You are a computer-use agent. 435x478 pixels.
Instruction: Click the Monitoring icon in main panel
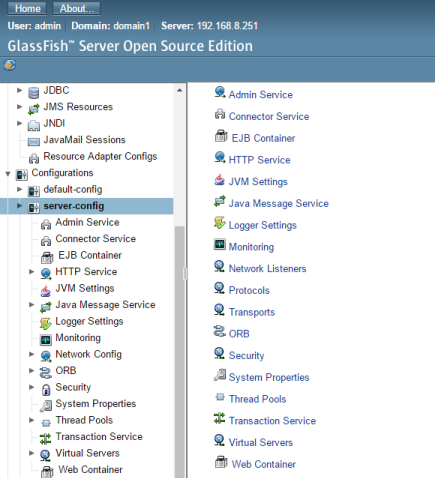pyautogui.click(x=220, y=244)
